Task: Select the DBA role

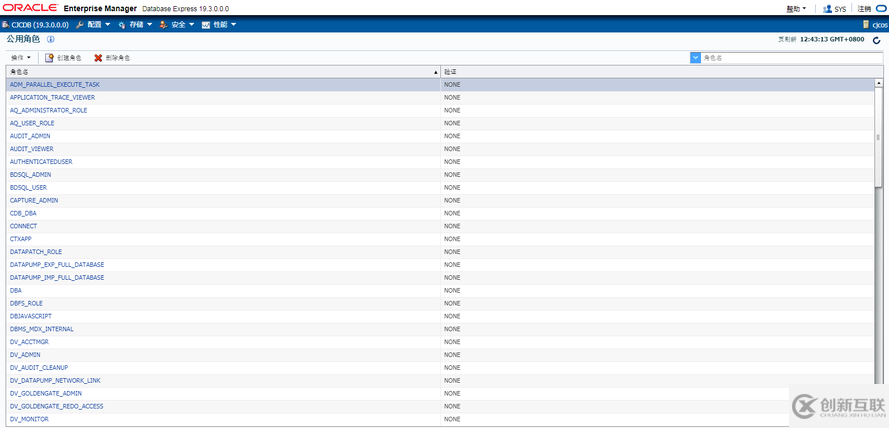Action: 16,291
